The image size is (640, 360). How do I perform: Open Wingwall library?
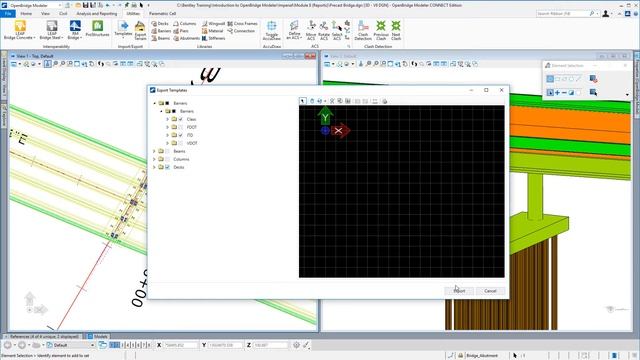click(x=213, y=24)
